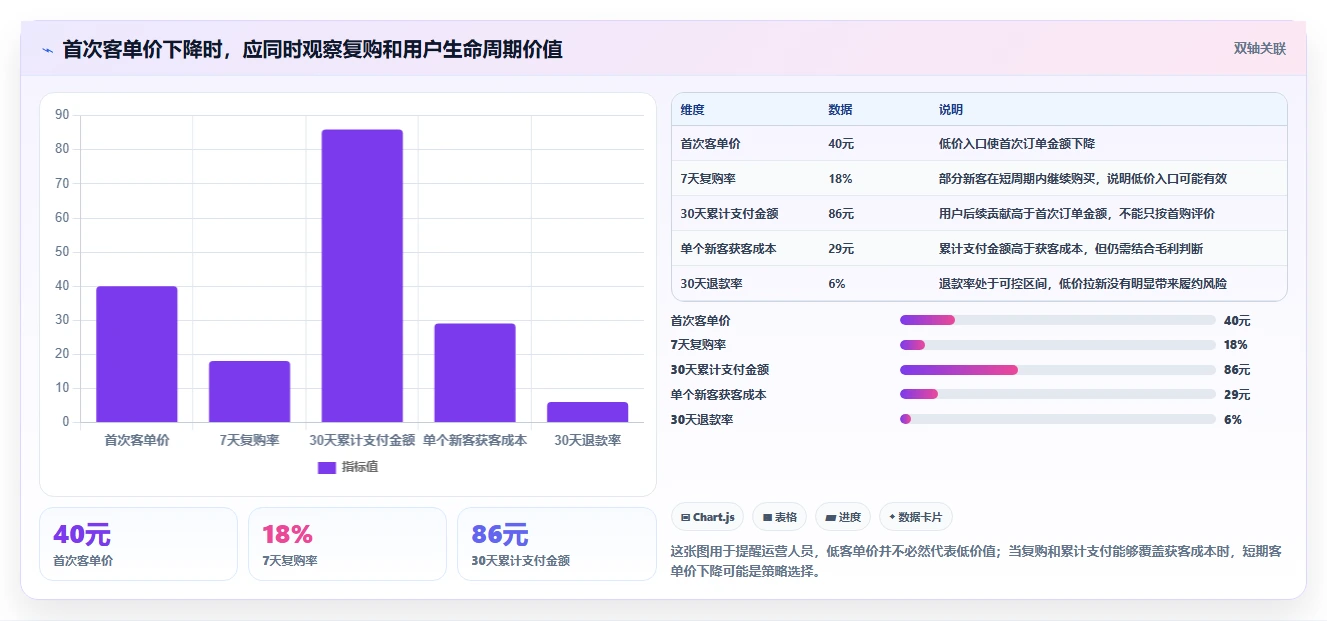Click the lightning icon beside the title
The width and height of the screenshot is (1327, 621).
[47, 50]
